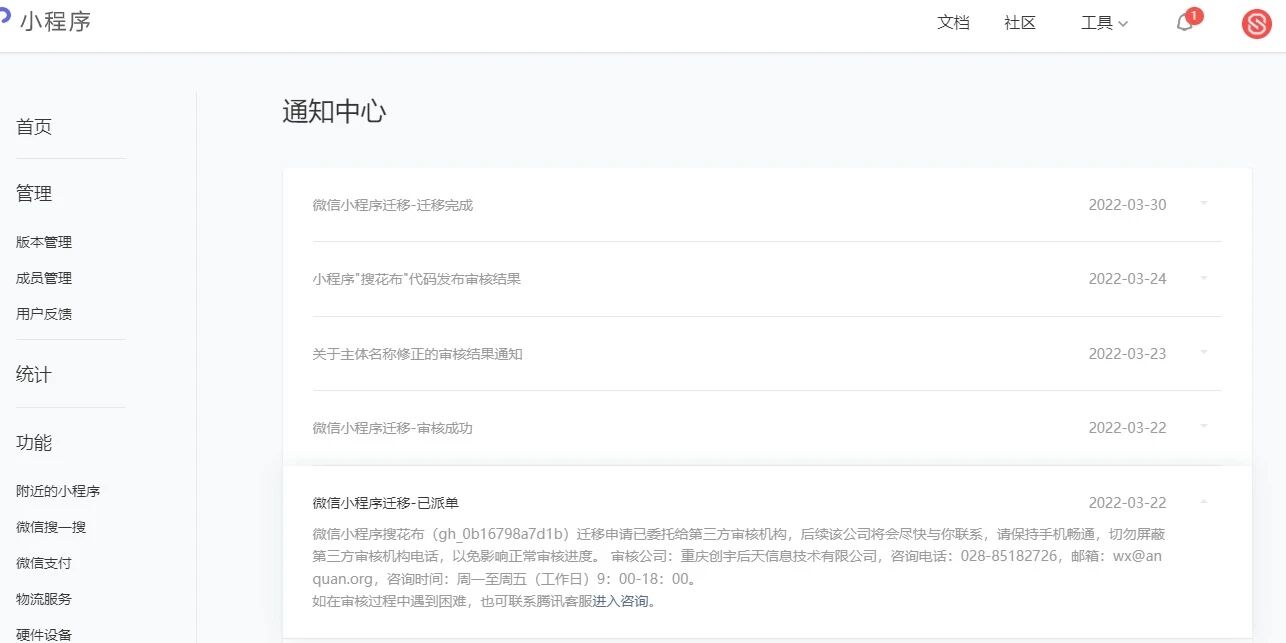Open 硬件设备 in sidebar
This screenshot has height=643, width=1286.
(x=44, y=634)
